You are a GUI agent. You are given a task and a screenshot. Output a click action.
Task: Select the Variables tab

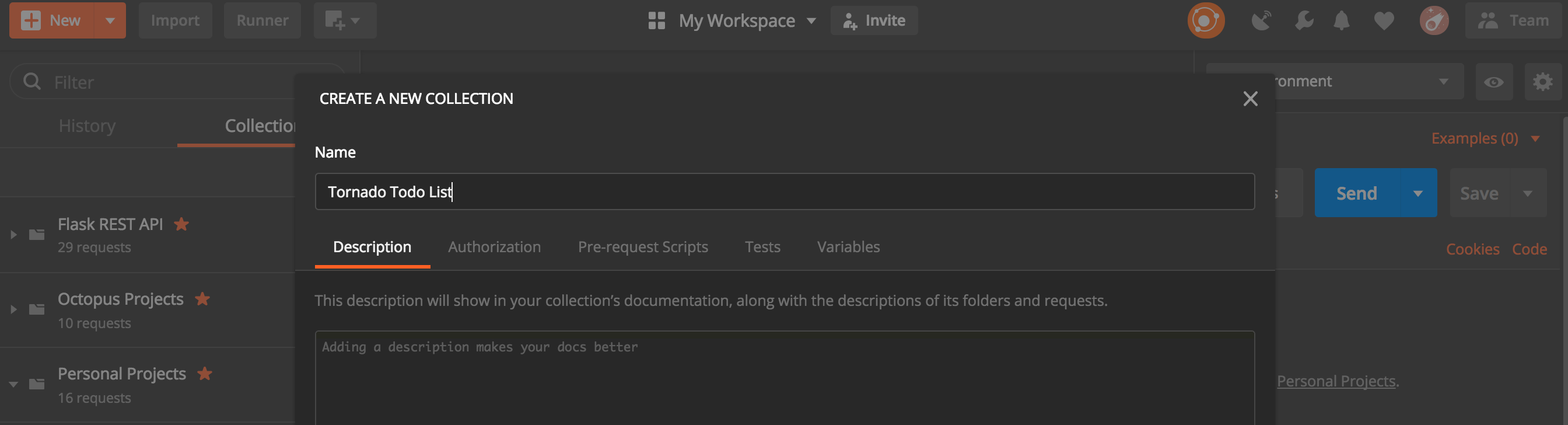coord(848,246)
